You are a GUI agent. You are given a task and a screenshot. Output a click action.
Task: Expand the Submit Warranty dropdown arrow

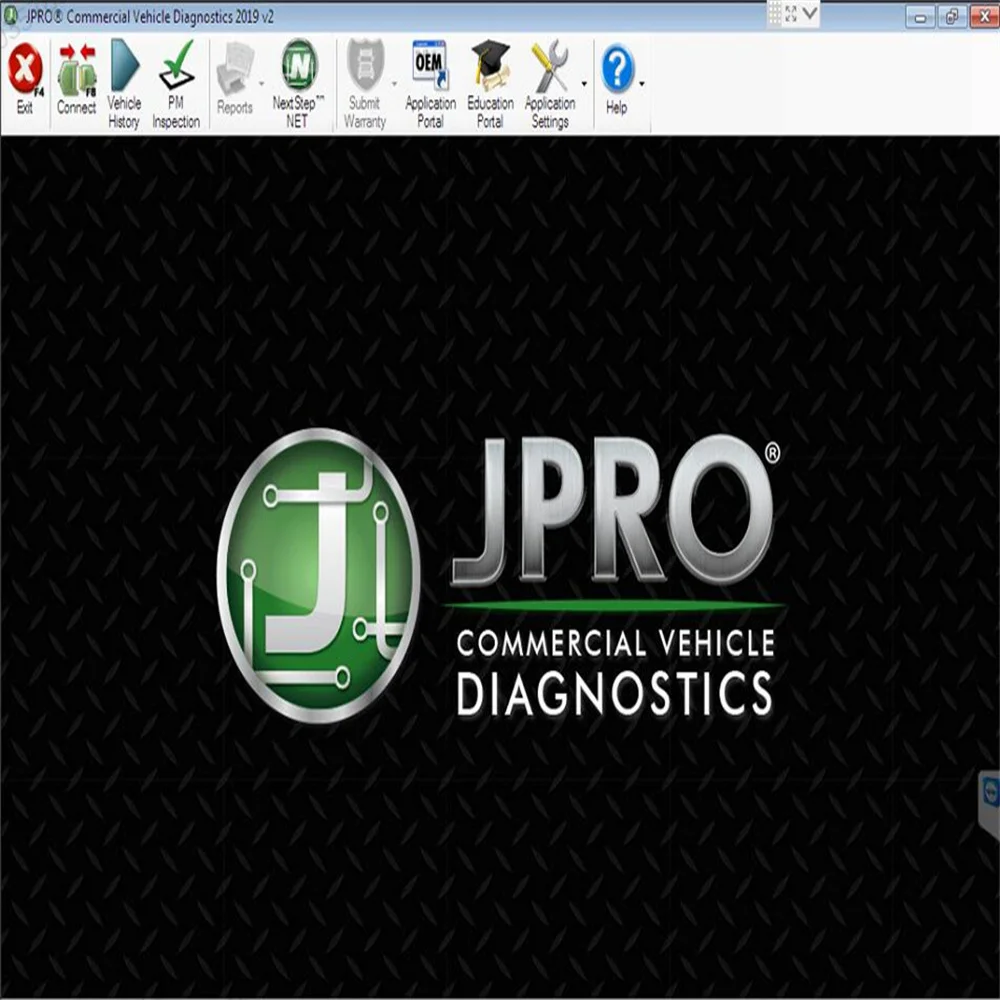[x=395, y=84]
